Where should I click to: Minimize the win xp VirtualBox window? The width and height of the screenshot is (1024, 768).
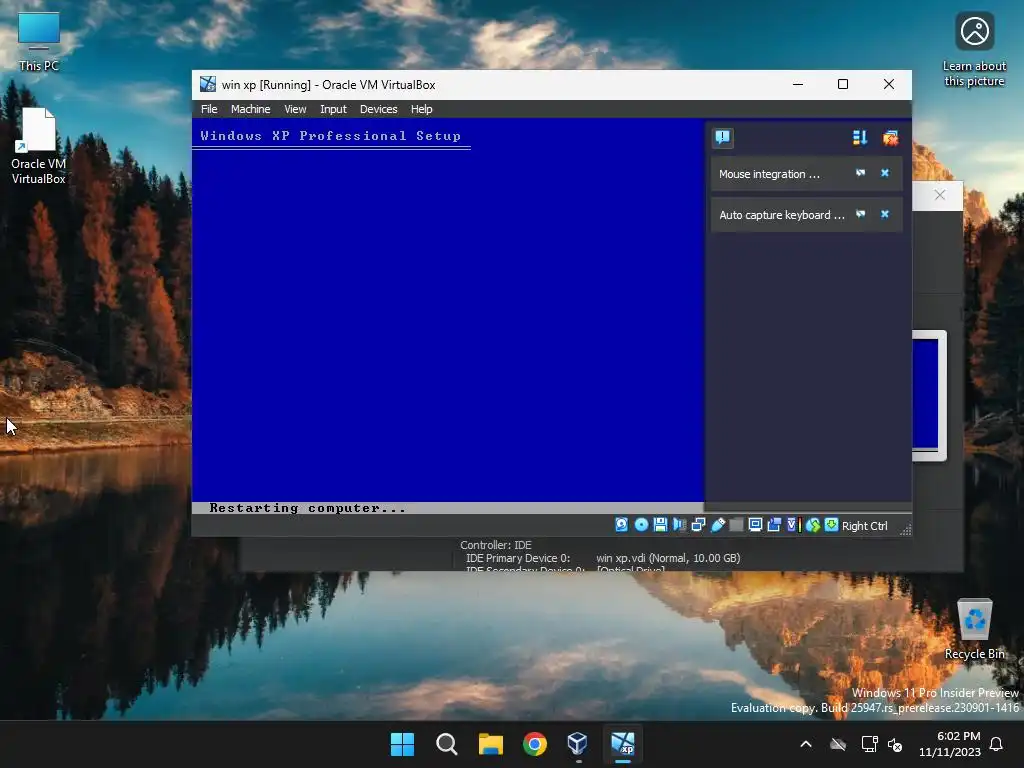(x=798, y=84)
